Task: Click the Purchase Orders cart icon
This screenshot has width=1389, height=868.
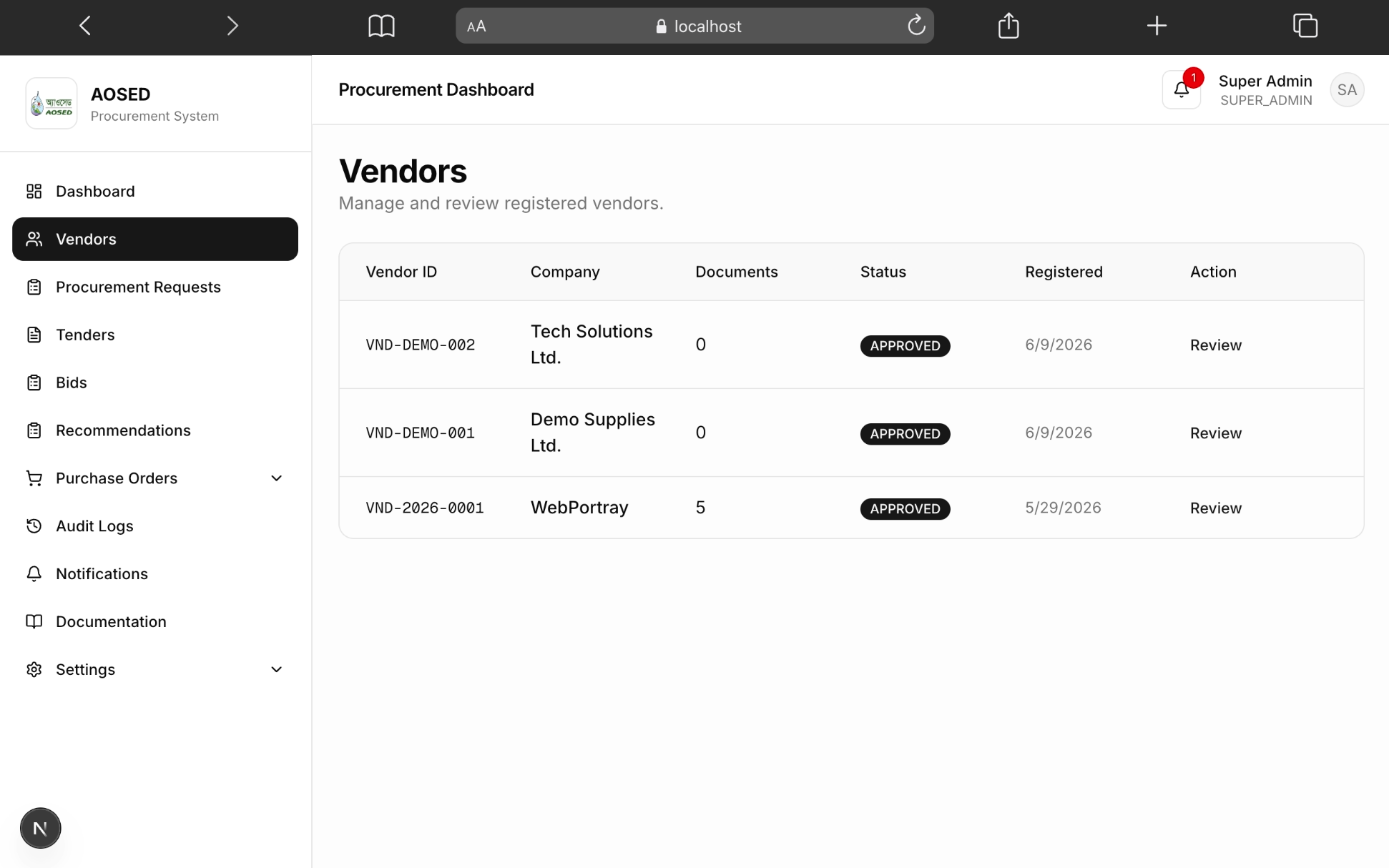Action: click(34, 478)
